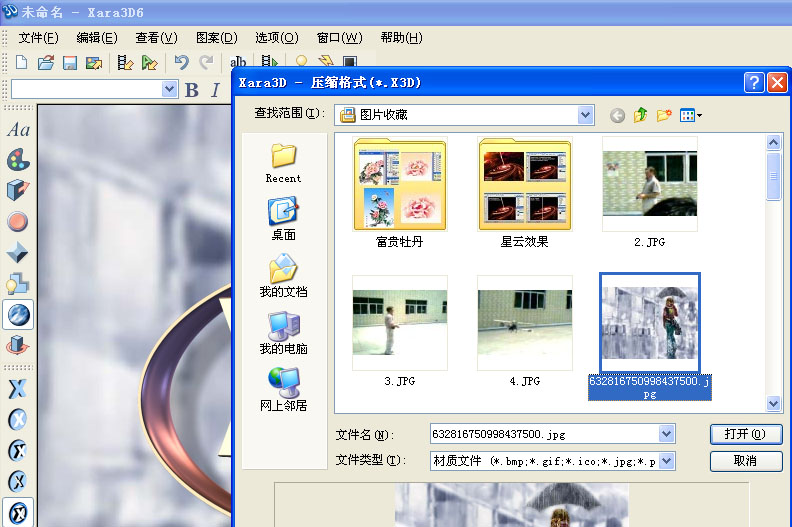This screenshot has width=792, height=527.
Task: Open the Aa text options tool
Action: click(18, 130)
